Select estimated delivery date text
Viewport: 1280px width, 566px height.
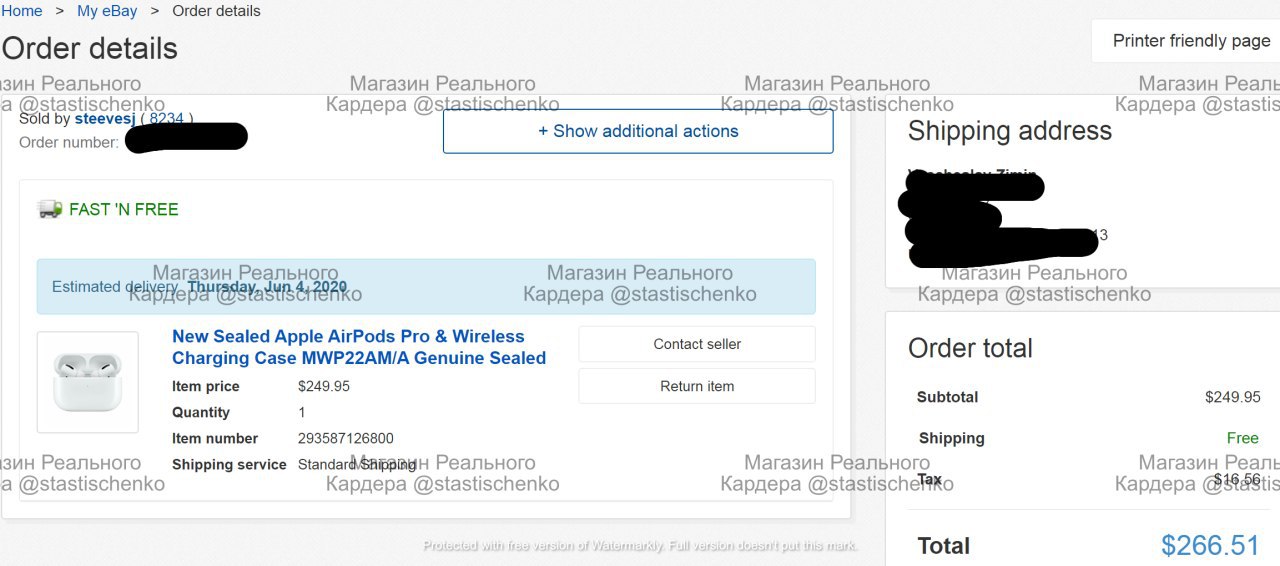(267, 287)
